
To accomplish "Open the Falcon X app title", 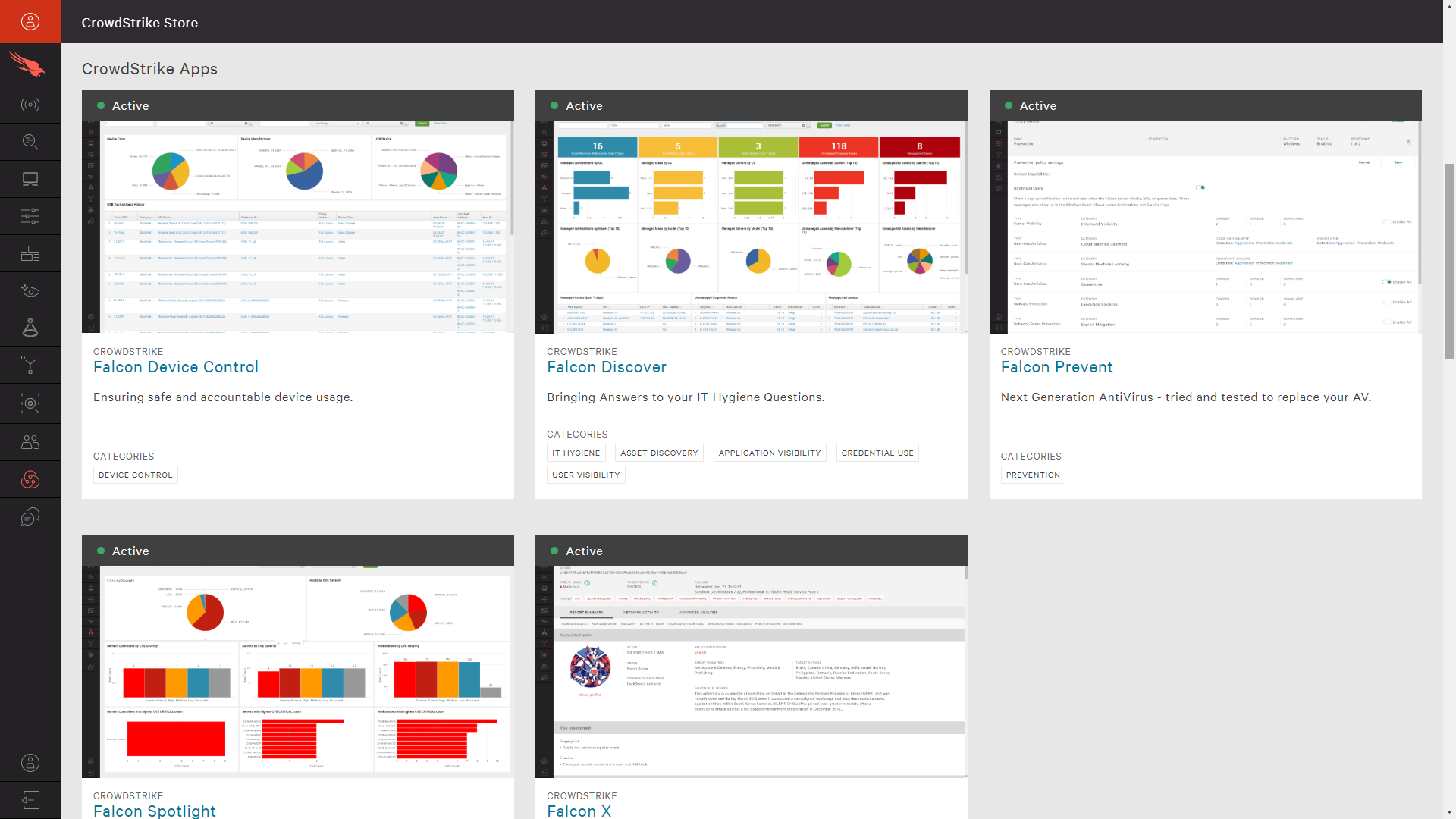I will point(579,811).
